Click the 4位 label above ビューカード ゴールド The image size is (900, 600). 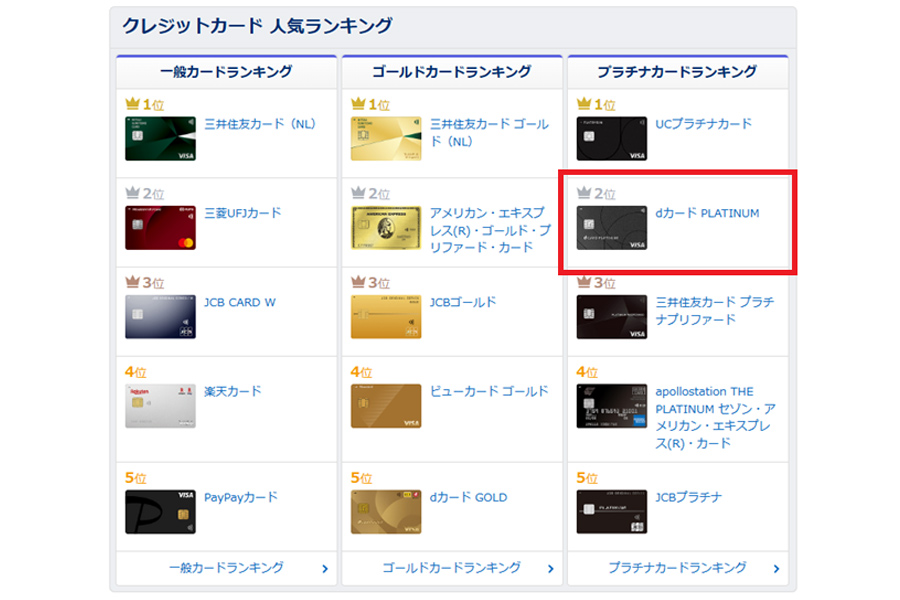[361, 372]
